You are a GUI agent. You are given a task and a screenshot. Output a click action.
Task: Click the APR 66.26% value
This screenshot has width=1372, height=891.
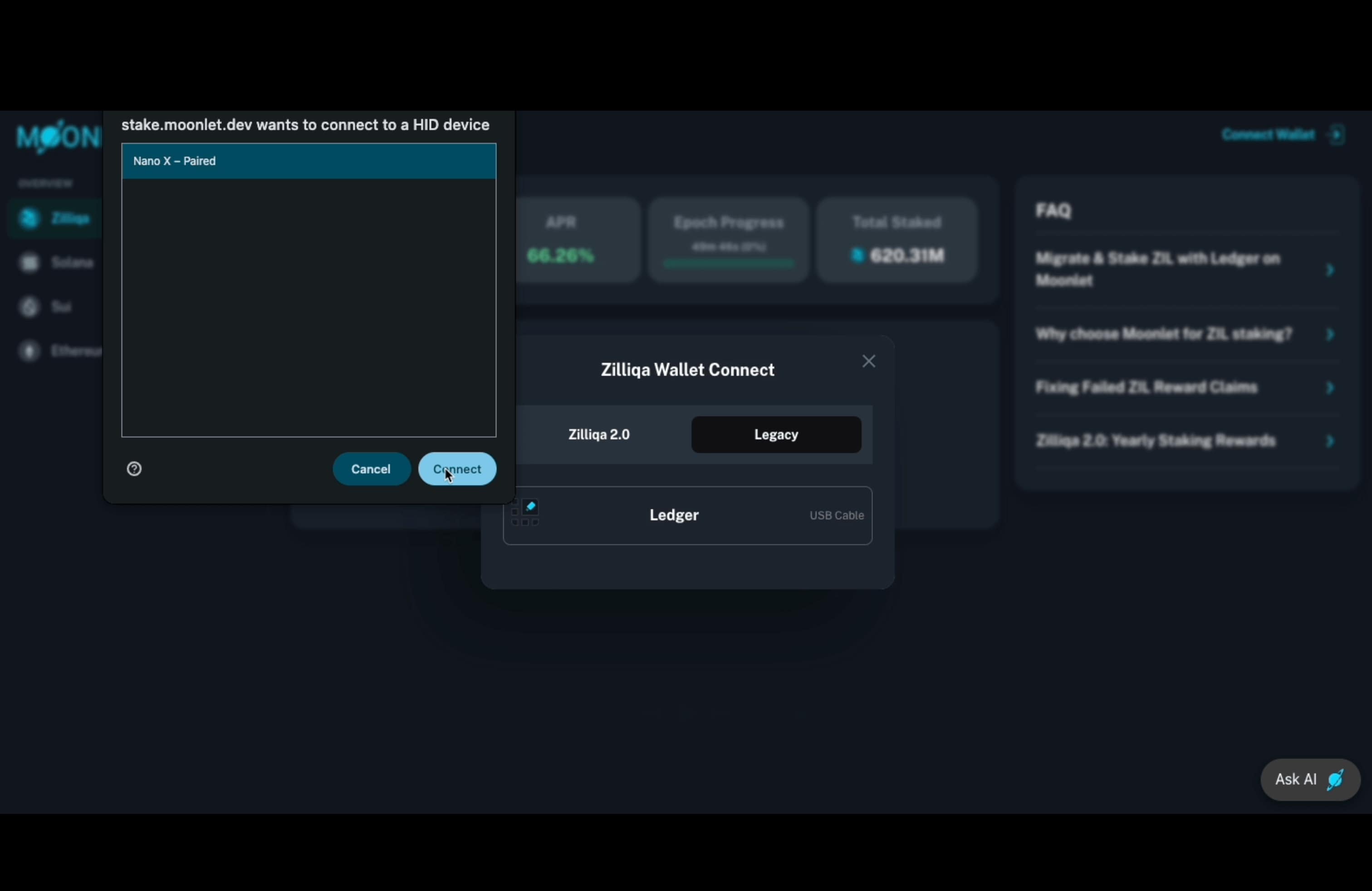[x=560, y=255]
